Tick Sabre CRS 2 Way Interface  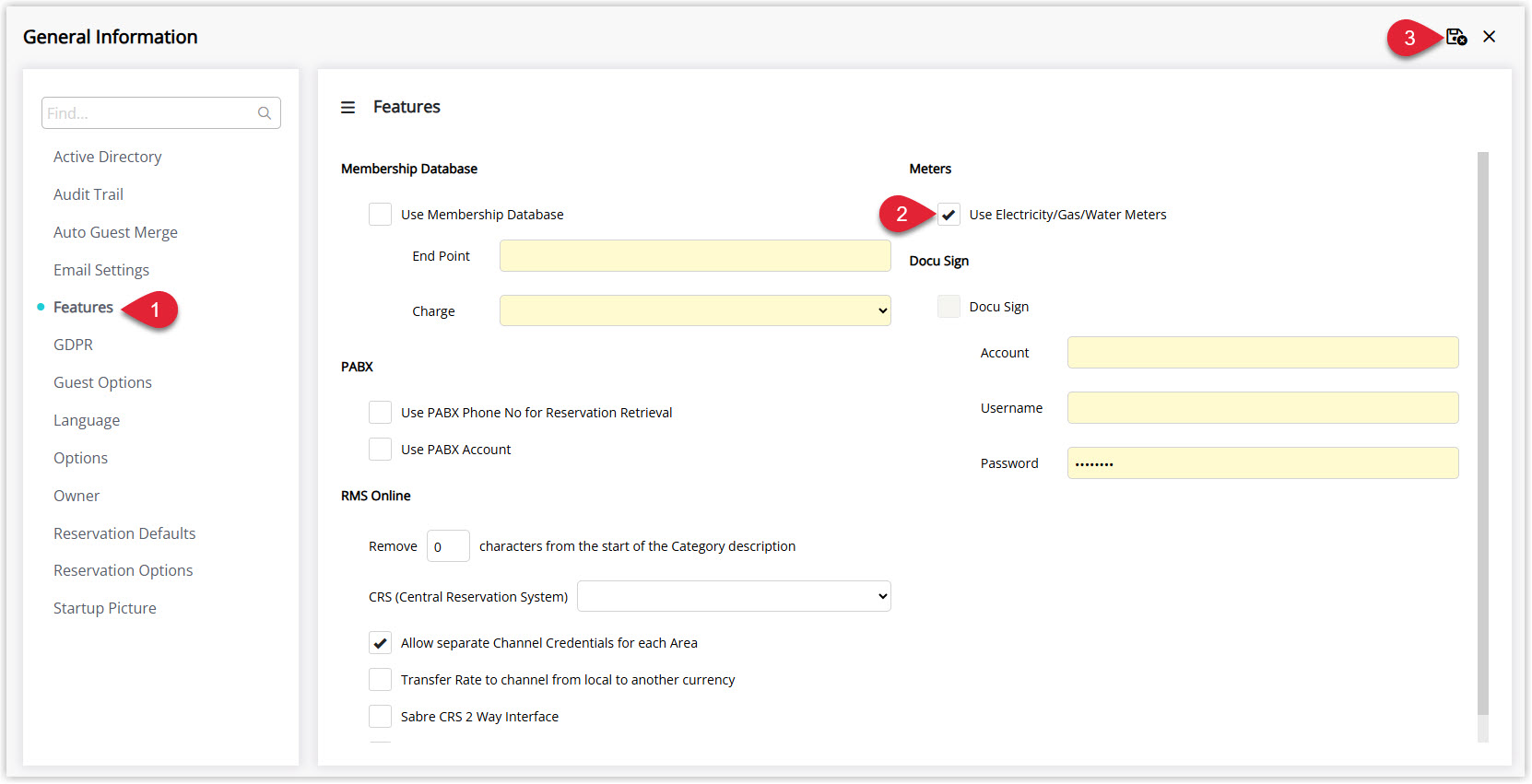380,717
